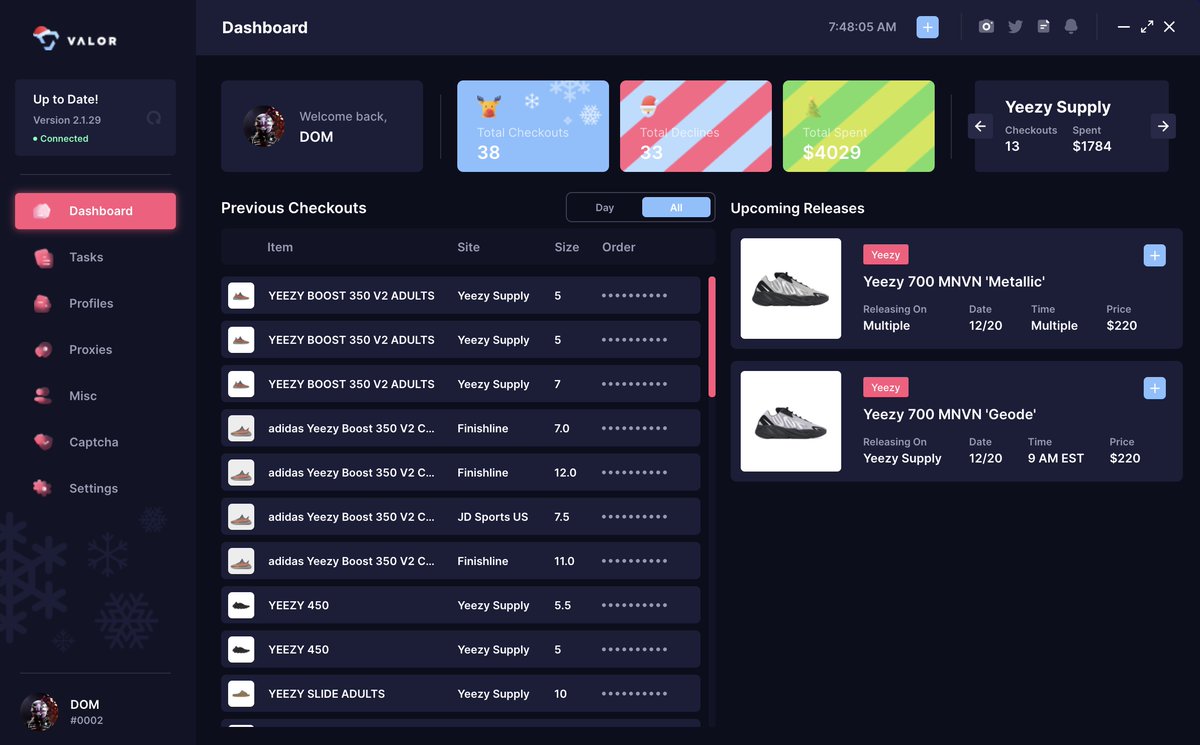Open the Captcha page
The width and height of the screenshot is (1200, 745).
(95, 442)
